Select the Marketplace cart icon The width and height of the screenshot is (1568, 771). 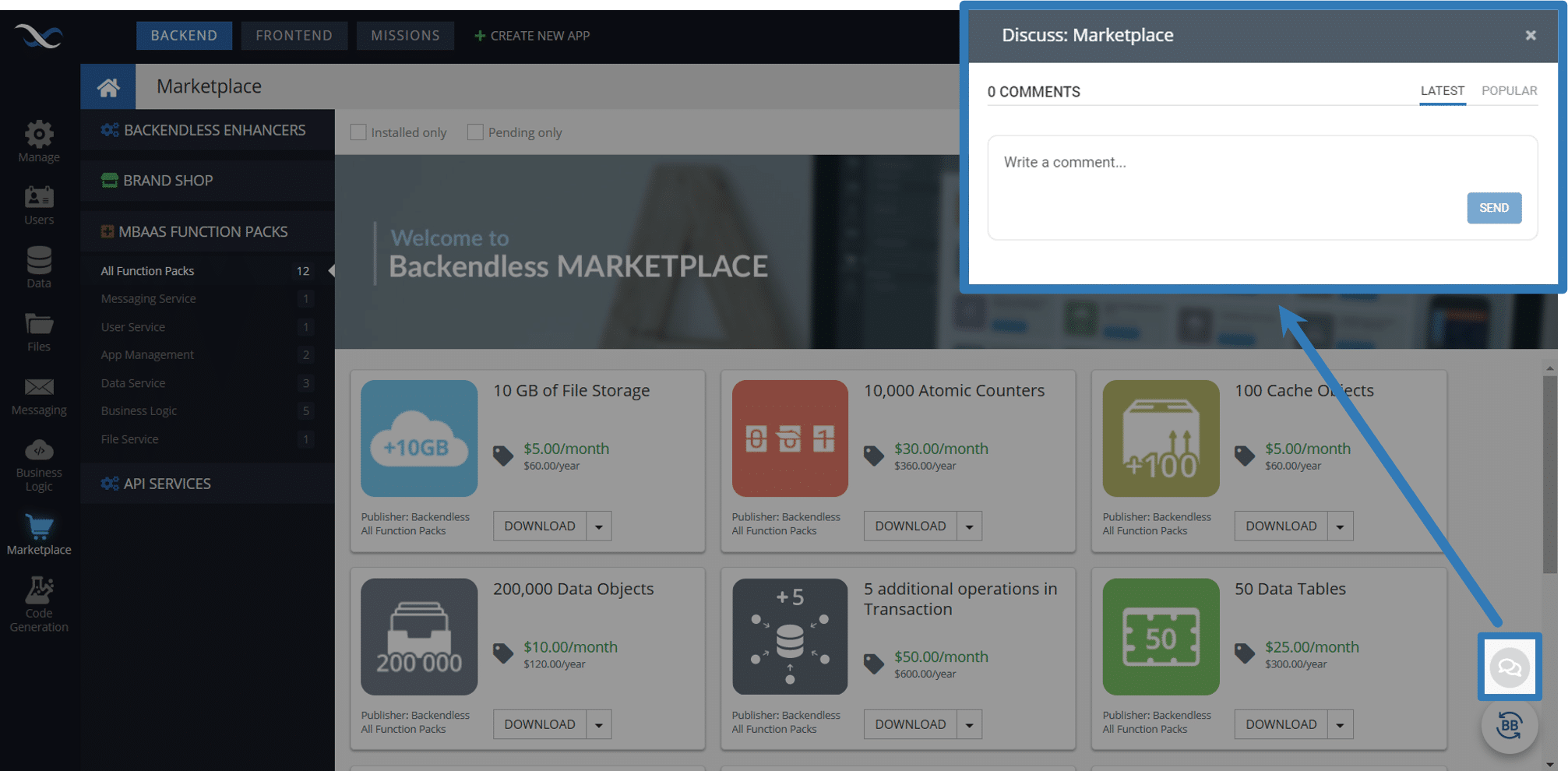[x=39, y=527]
